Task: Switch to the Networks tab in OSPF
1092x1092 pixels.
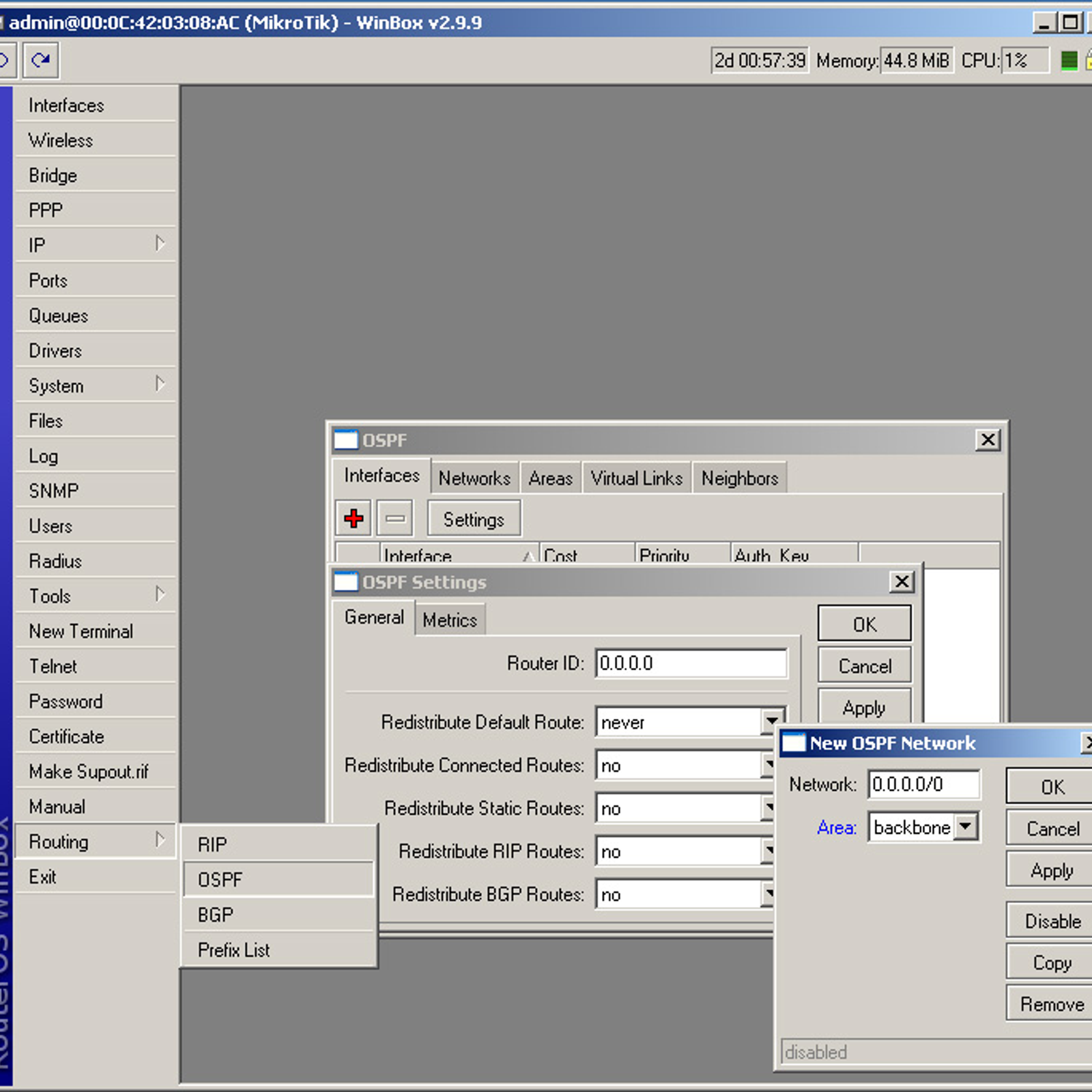Action: point(474,478)
